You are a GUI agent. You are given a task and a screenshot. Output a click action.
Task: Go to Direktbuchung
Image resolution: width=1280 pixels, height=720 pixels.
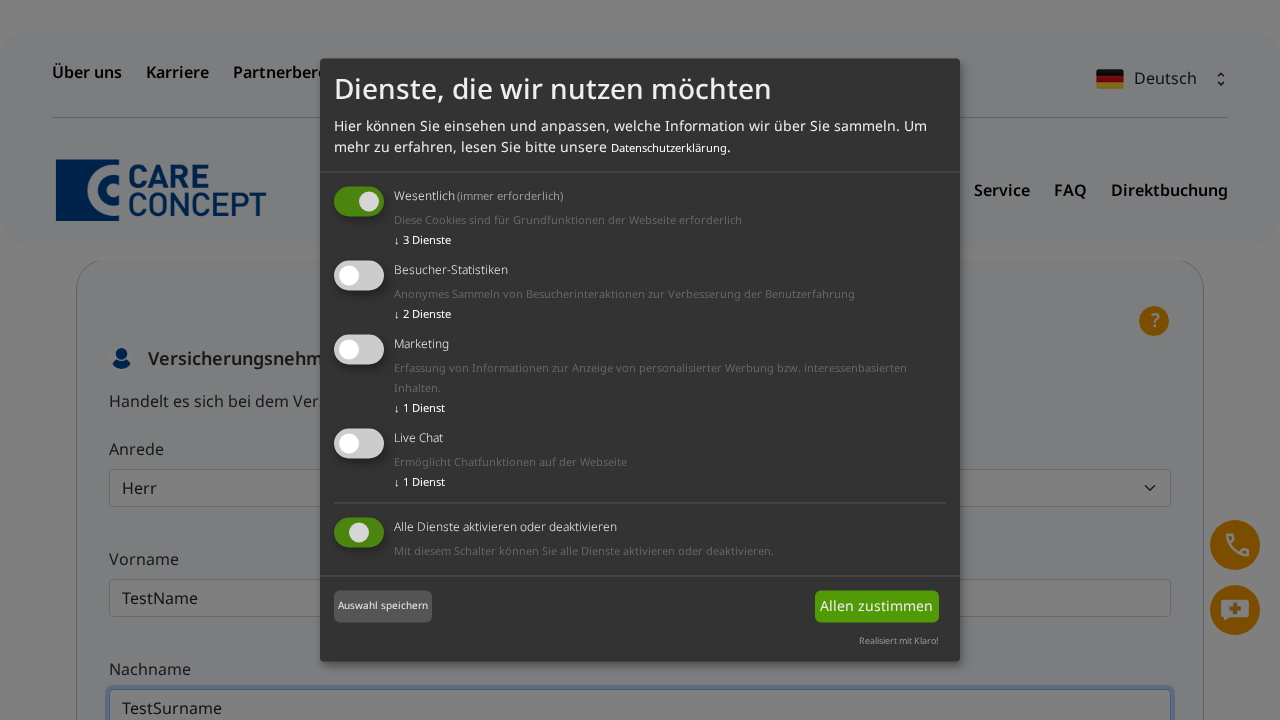tap(1169, 190)
